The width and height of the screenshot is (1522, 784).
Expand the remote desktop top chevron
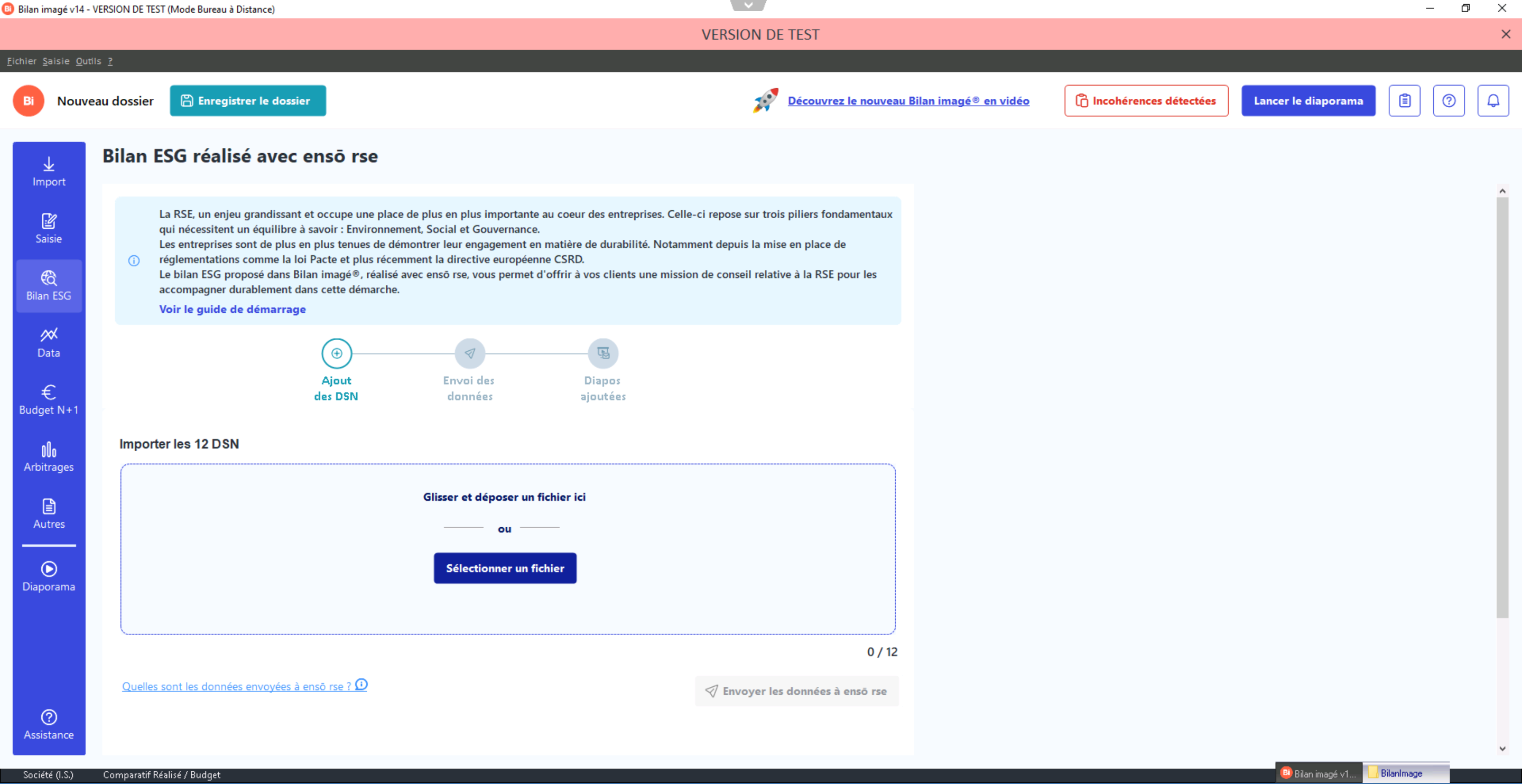pyautogui.click(x=749, y=5)
